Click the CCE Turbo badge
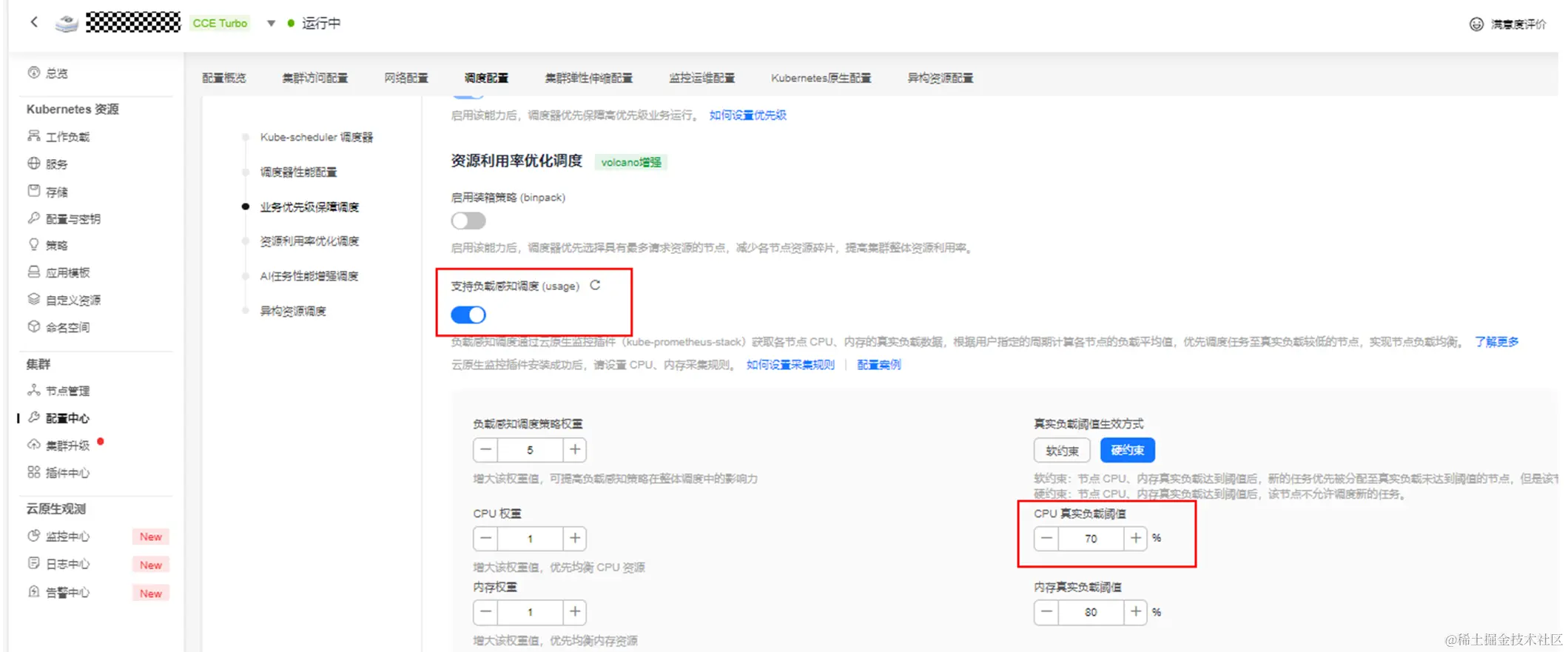The image size is (1568, 652). (x=220, y=23)
